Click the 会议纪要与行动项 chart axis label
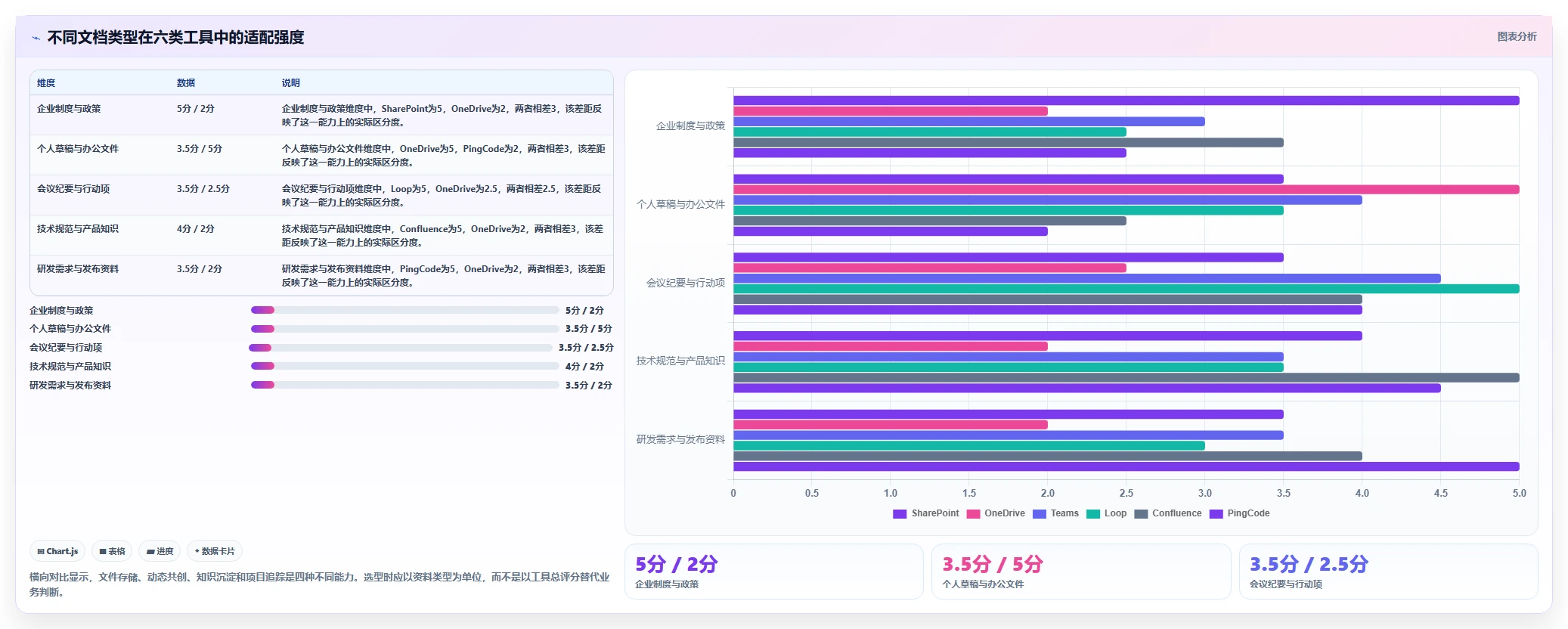 pos(686,283)
